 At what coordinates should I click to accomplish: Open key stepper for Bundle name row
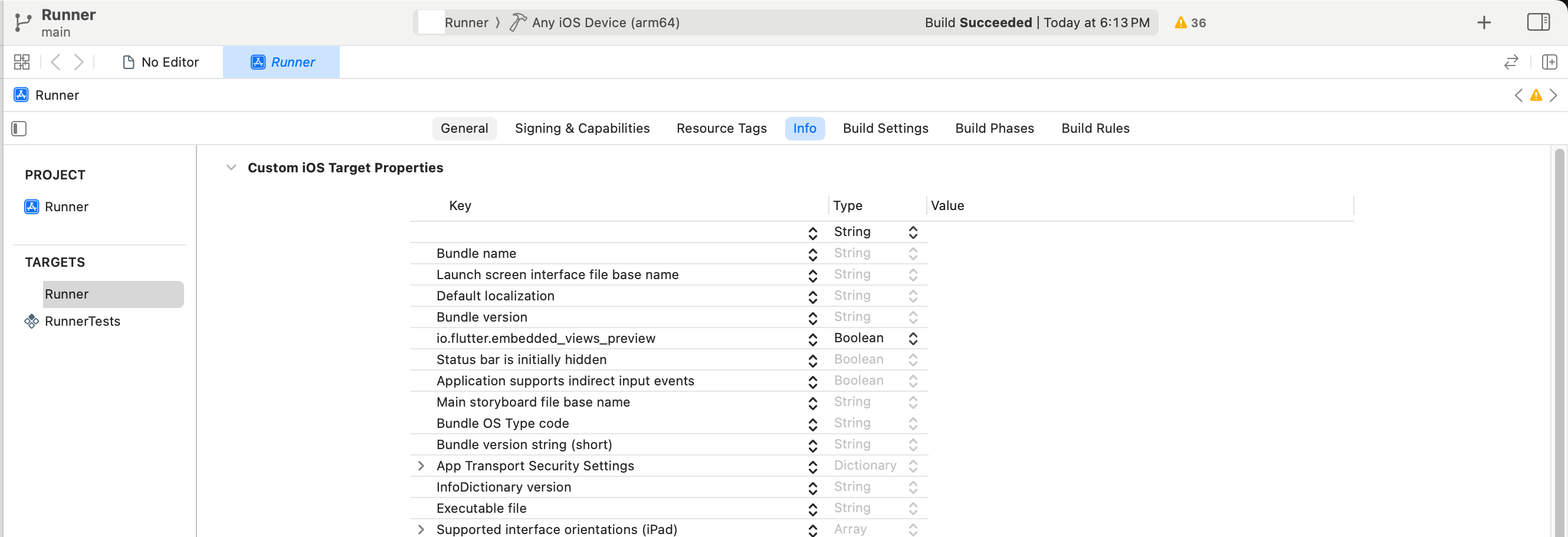(812, 254)
